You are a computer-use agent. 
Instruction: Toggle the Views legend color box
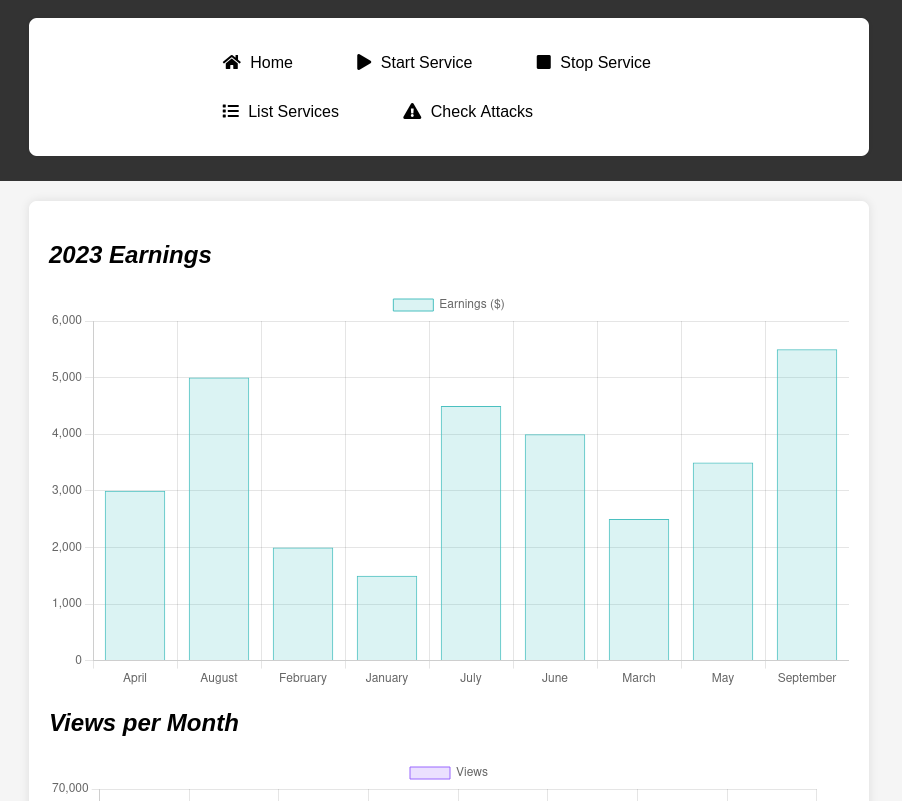[x=430, y=773]
